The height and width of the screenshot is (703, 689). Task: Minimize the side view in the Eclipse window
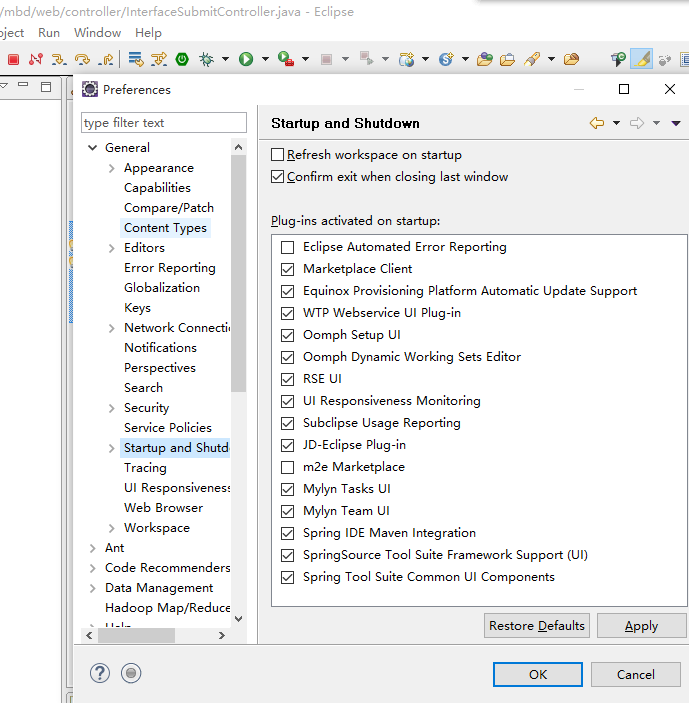[23, 85]
